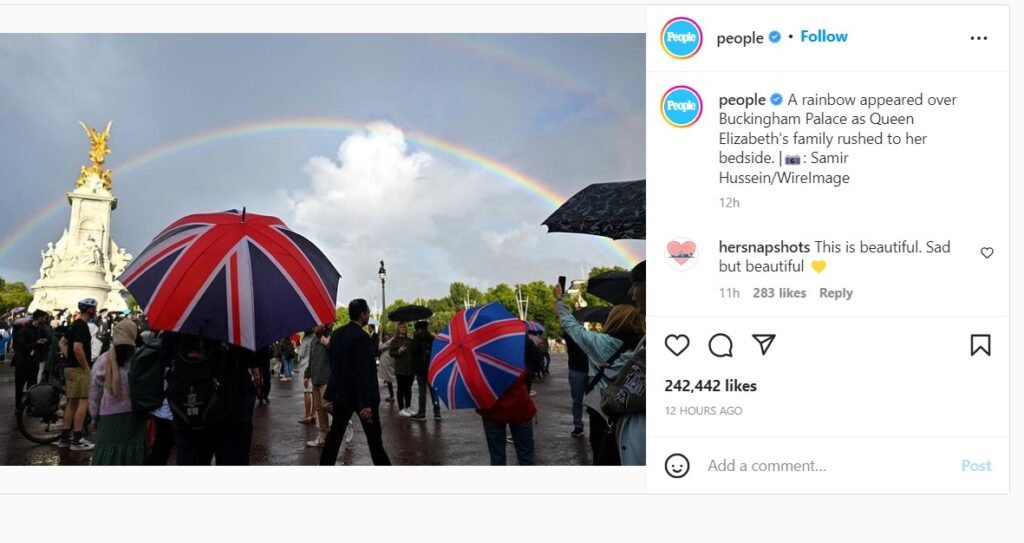Open hersnapshots username link
This screenshot has height=543, width=1024.
point(764,247)
